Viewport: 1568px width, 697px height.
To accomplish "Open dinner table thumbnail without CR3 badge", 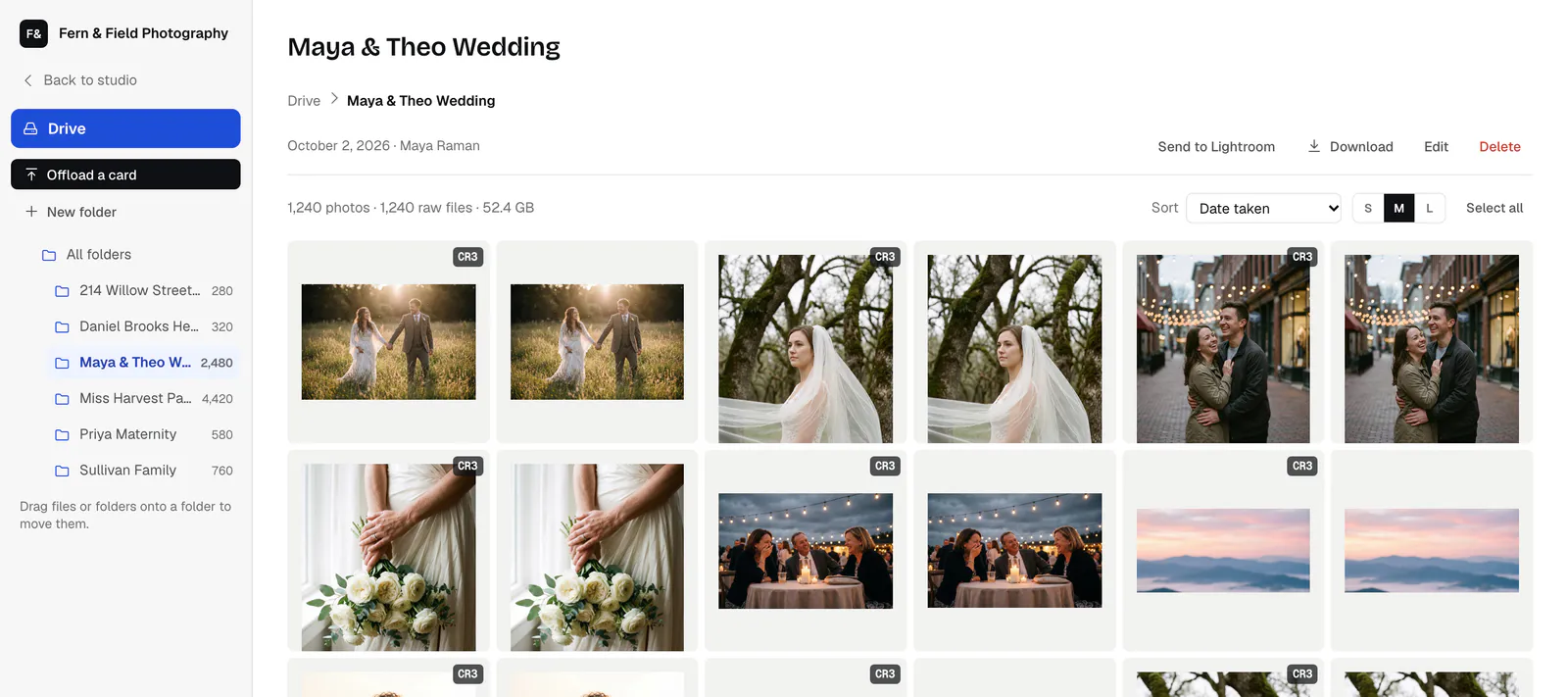I will (1014, 551).
